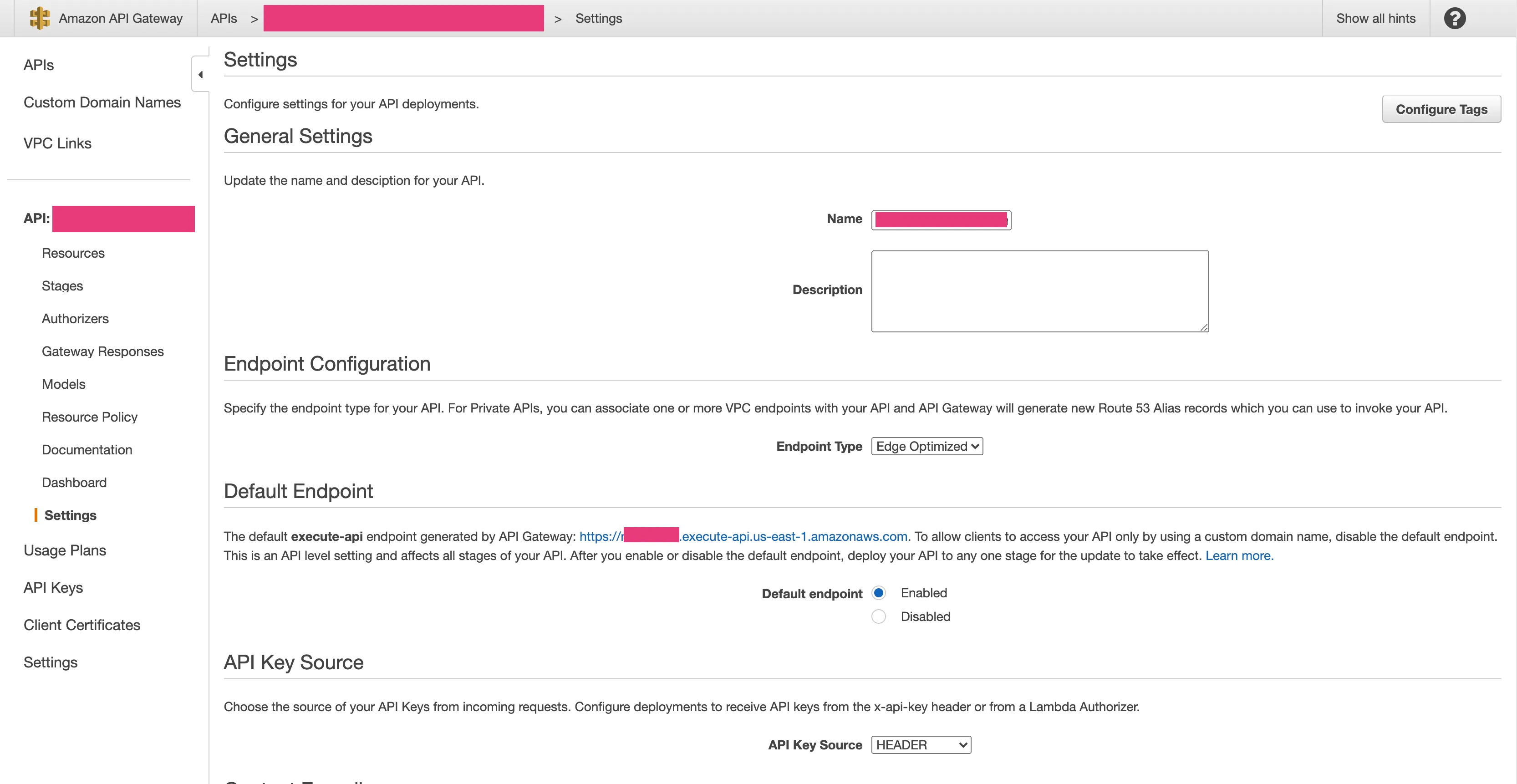1517x784 pixels.
Task: Open the Endpoint Type dropdown
Action: coord(926,447)
